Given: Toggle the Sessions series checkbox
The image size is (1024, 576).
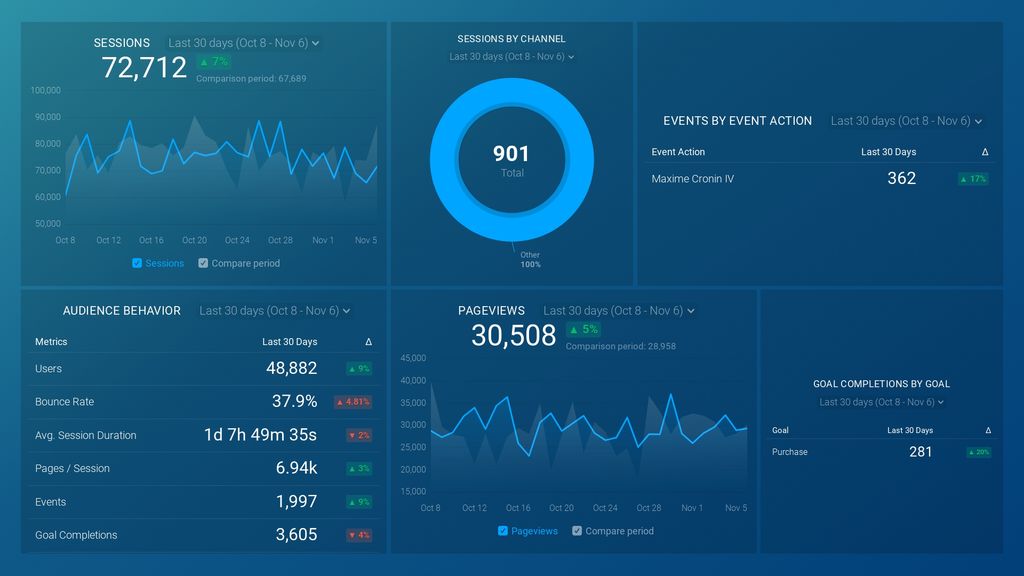Looking at the screenshot, I should (137, 263).
